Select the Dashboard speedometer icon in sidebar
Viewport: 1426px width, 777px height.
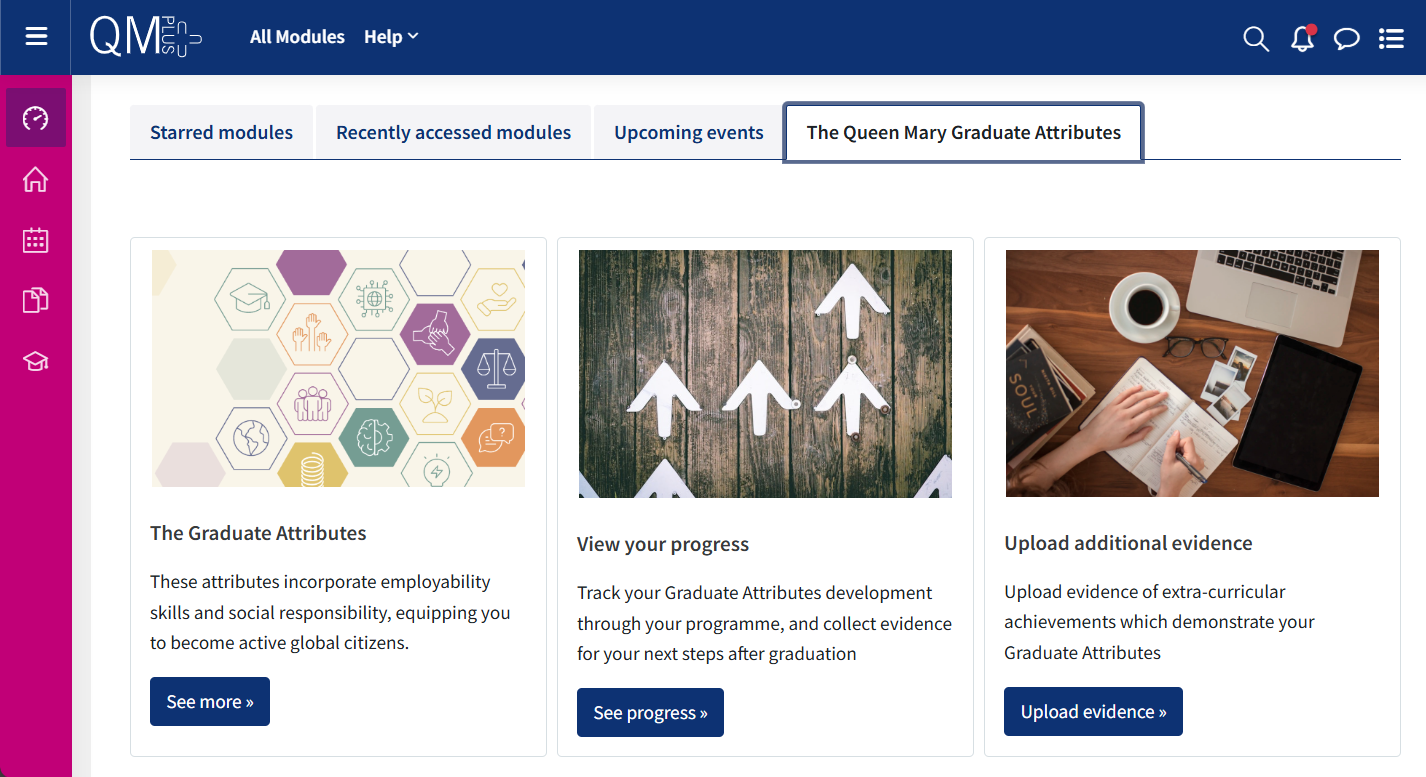[x=35, y=117]
